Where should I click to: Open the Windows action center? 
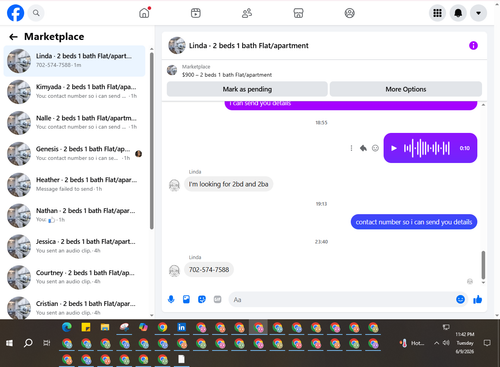[x=487, y=343]
